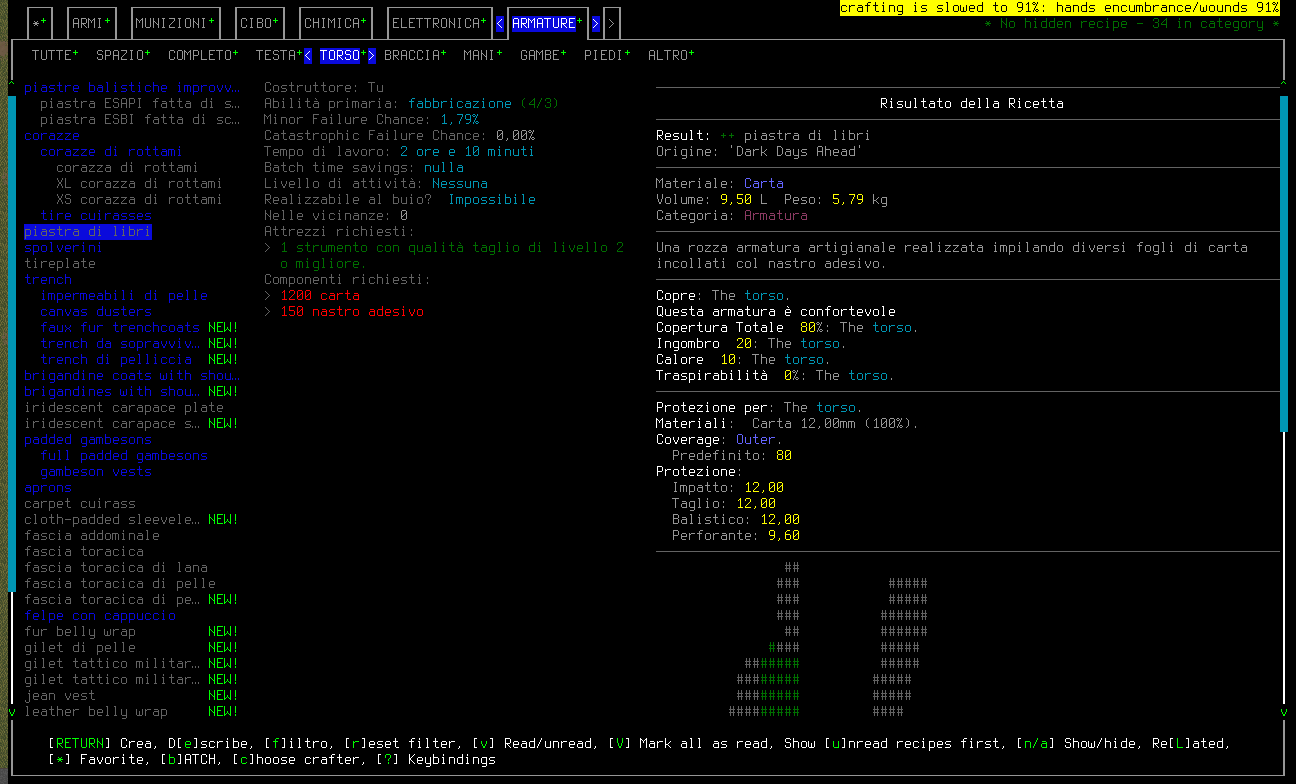This screenshot has width=1296, height=784.
Task: Select the 'XS corazza di rottami' recipe
Action: pyautogui.click(x=139, y=199)
